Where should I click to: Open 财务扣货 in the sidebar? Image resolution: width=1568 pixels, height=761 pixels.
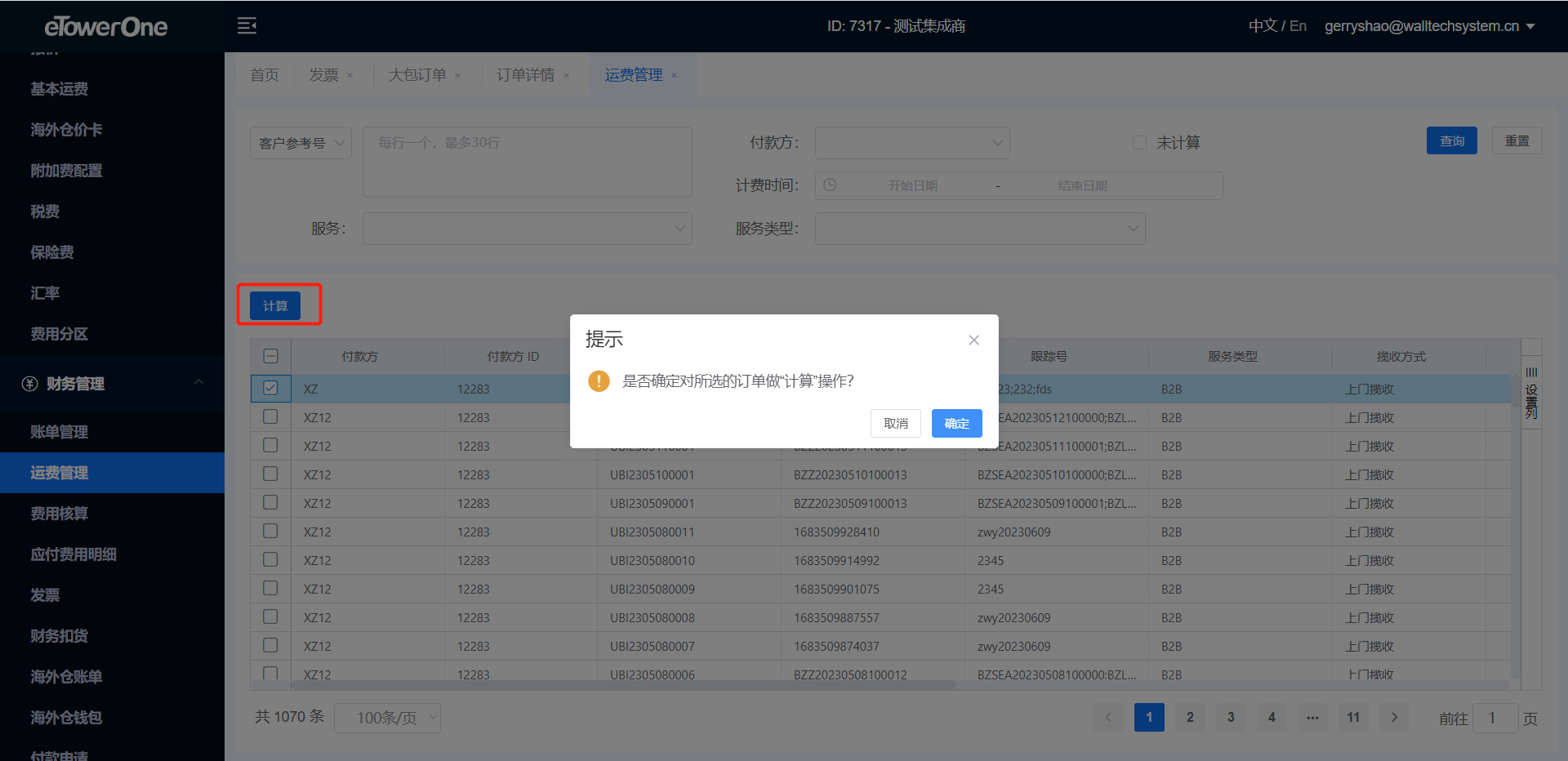click(x=112, y=636)
